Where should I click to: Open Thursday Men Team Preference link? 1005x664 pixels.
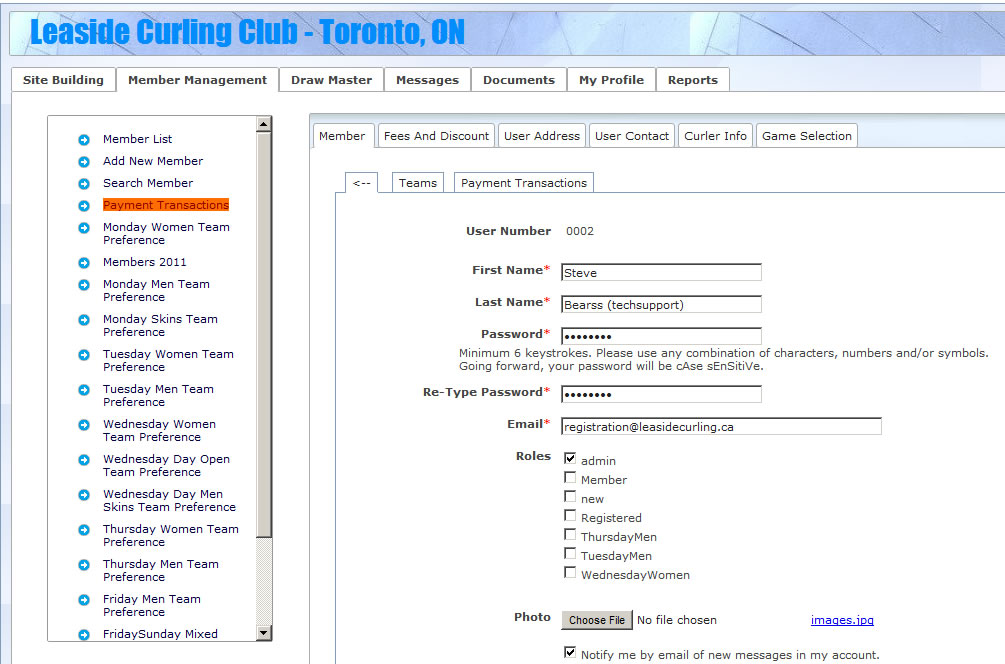161,570
